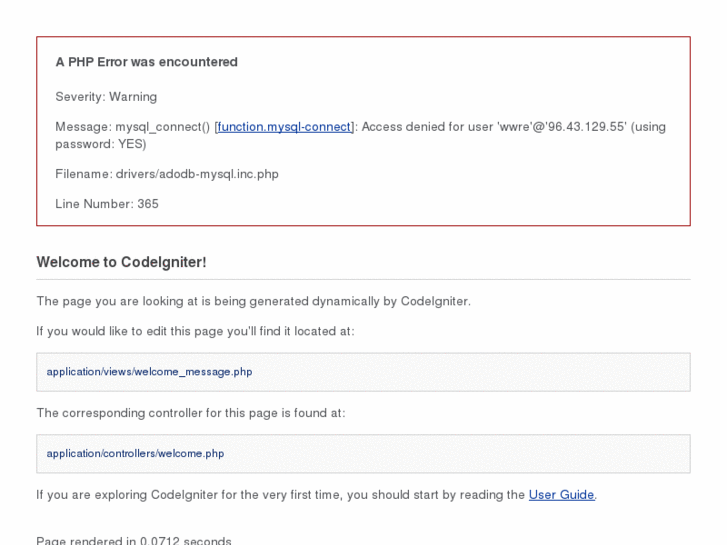Click the "Message: mysql_connect()" text
This screenshot has height=545, width=727.
click(x=132, y=127)
